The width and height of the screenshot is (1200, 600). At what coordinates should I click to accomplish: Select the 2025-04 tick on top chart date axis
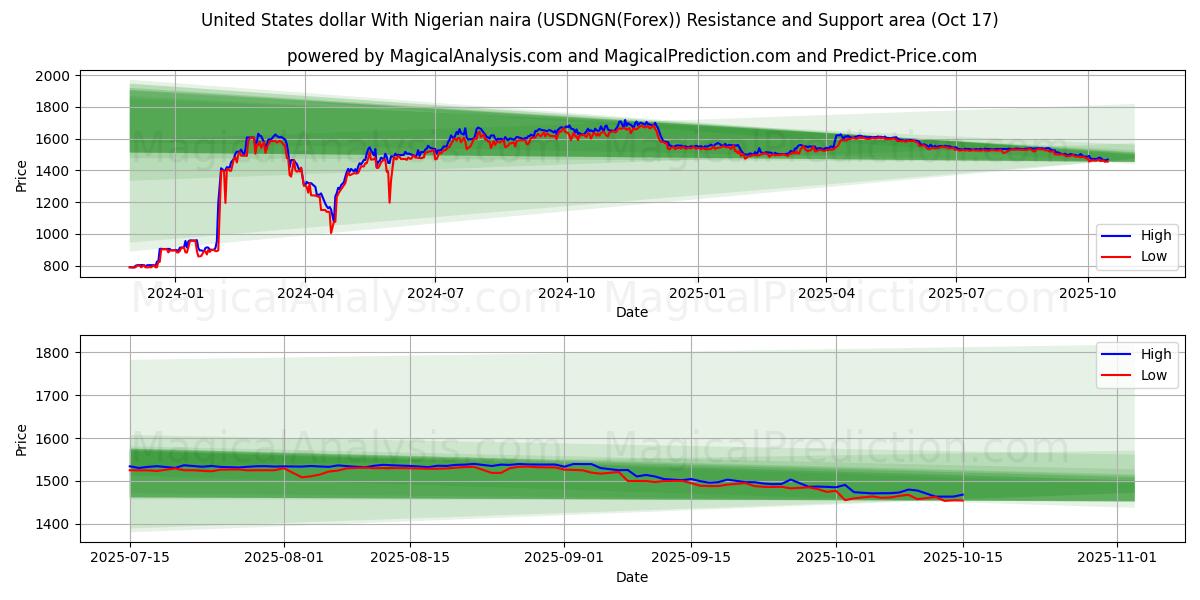pos(826,293)
